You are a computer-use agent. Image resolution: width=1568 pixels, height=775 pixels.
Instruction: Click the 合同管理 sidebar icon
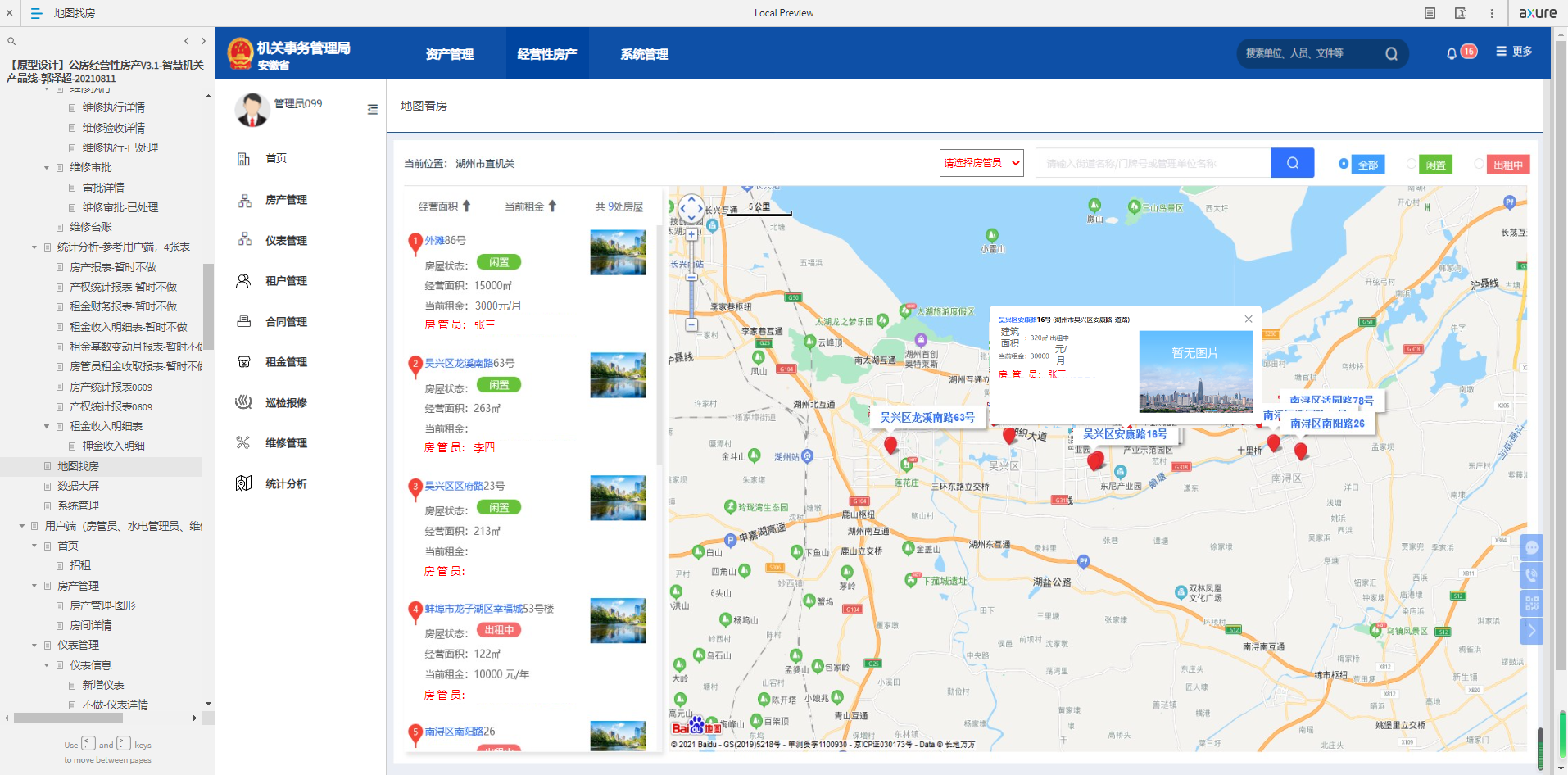(x=243, y=322)
